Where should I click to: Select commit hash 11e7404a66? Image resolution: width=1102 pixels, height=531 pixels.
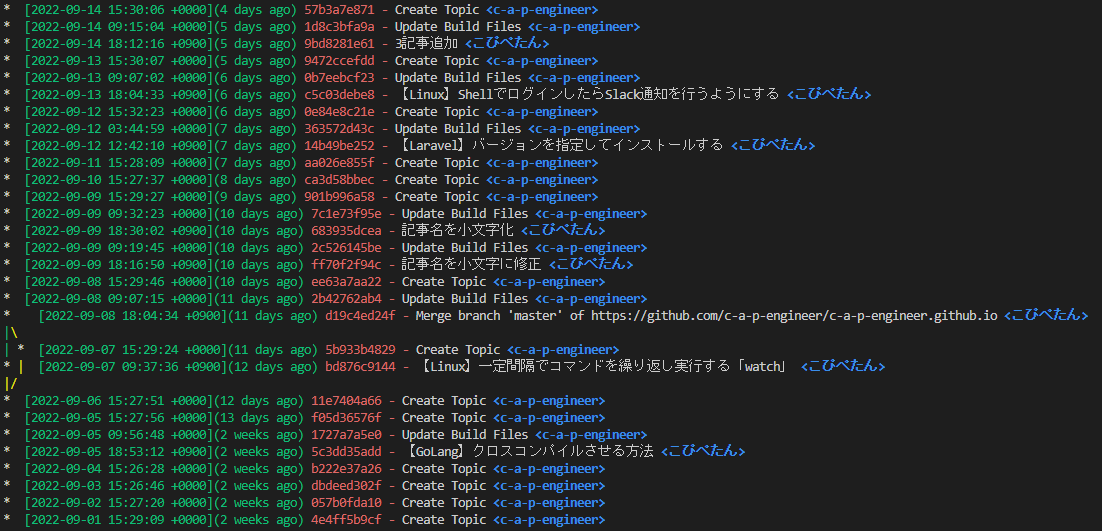tap(346, 400)
